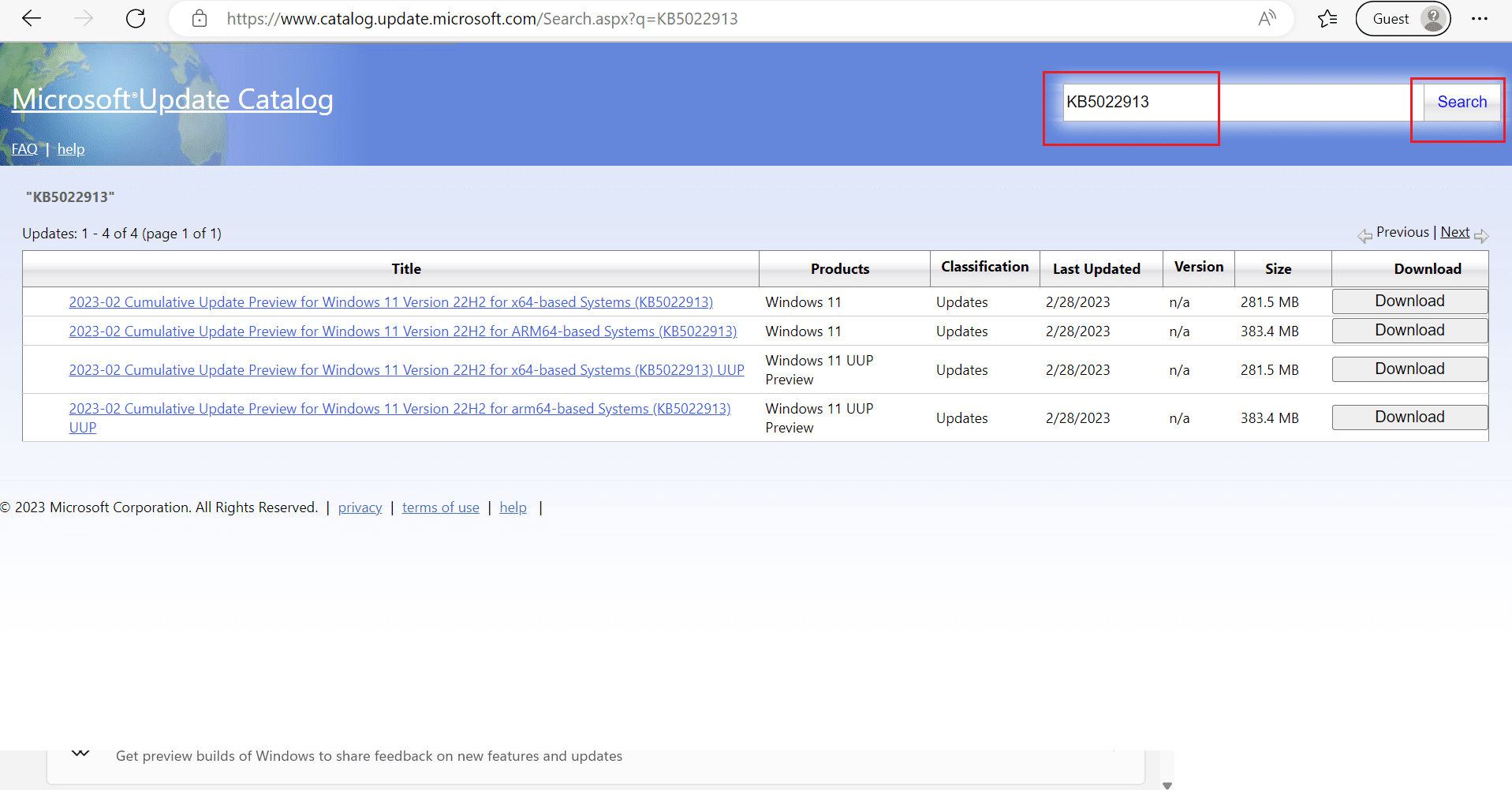Open the privacy footer link

pyautogui.click(x=360, y=507)
